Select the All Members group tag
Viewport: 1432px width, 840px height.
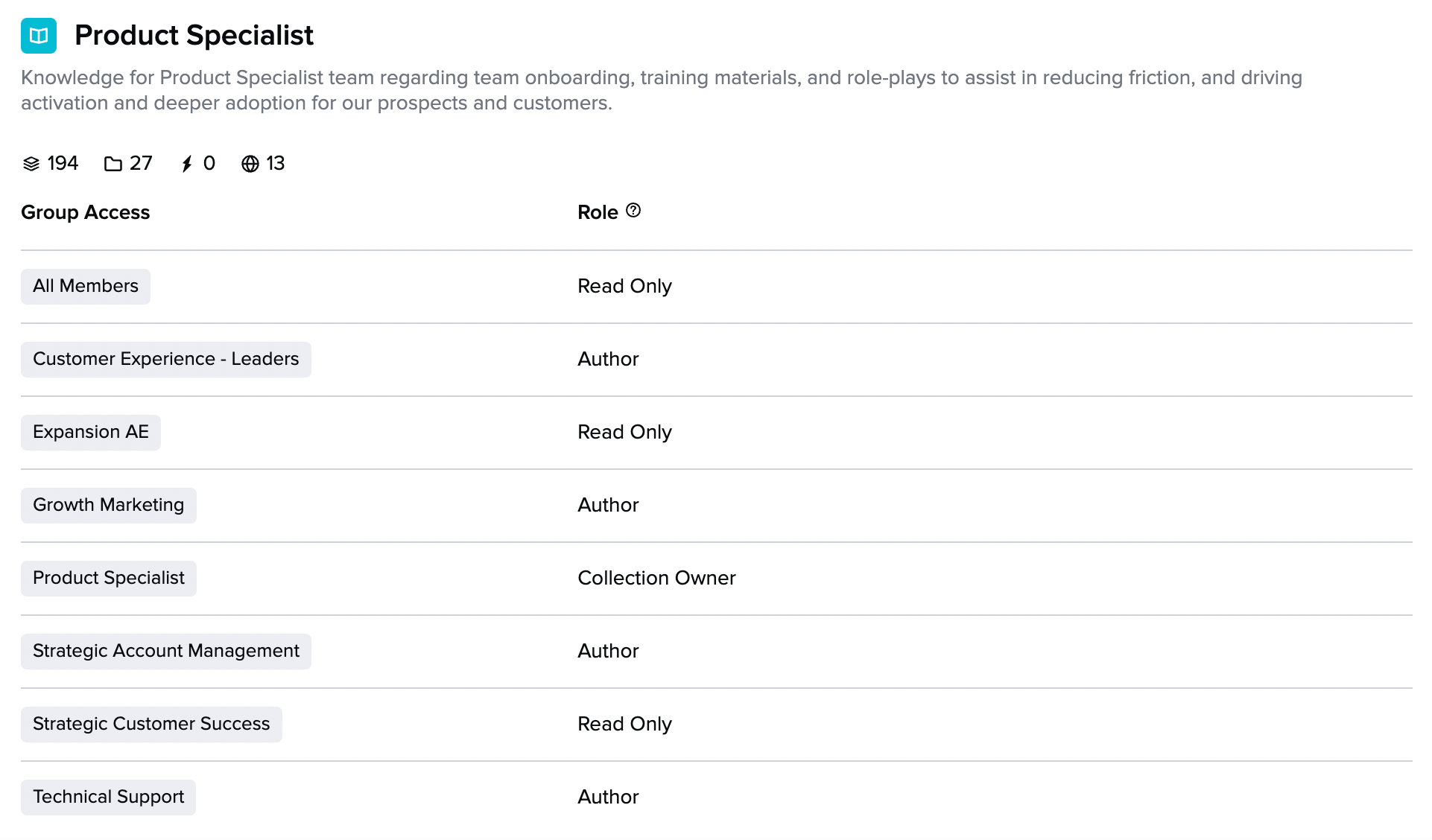86,286
